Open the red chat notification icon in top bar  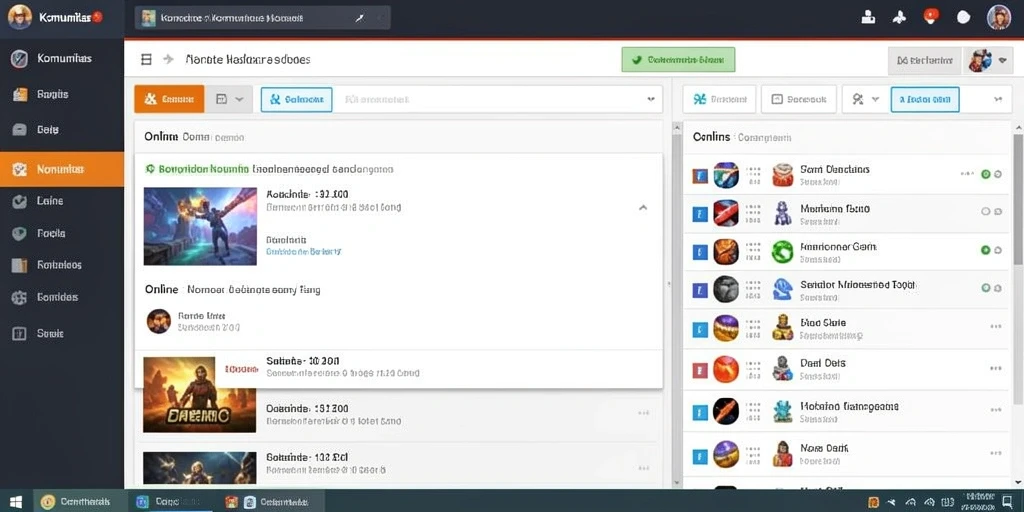click(x=931, y=16)
